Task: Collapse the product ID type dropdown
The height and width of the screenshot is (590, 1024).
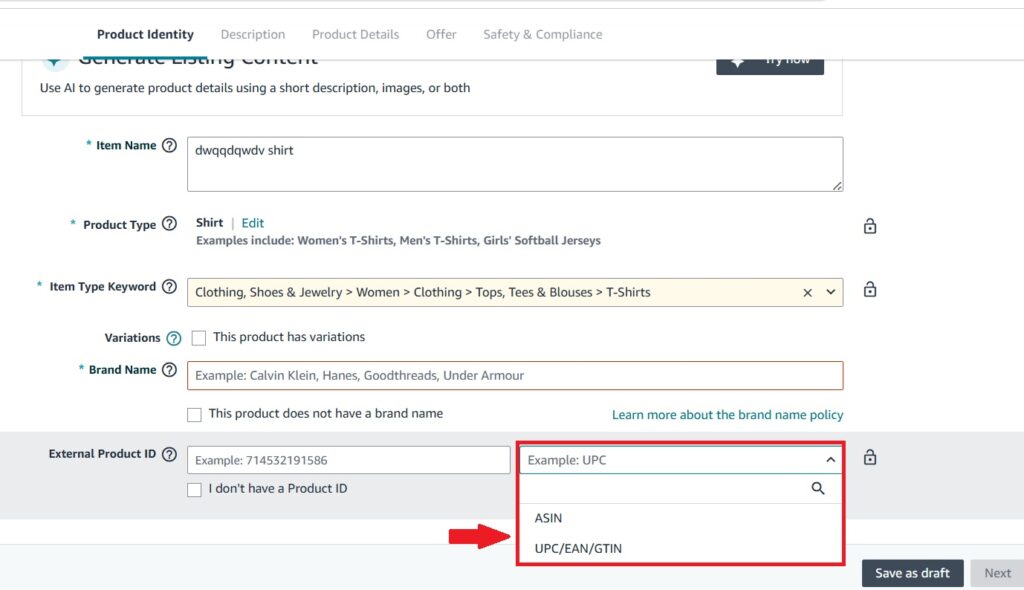Action: coord(830,460)
